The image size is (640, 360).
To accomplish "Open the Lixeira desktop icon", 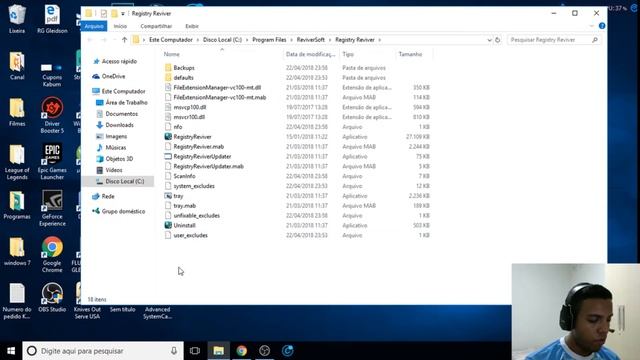I will [17, 19].
